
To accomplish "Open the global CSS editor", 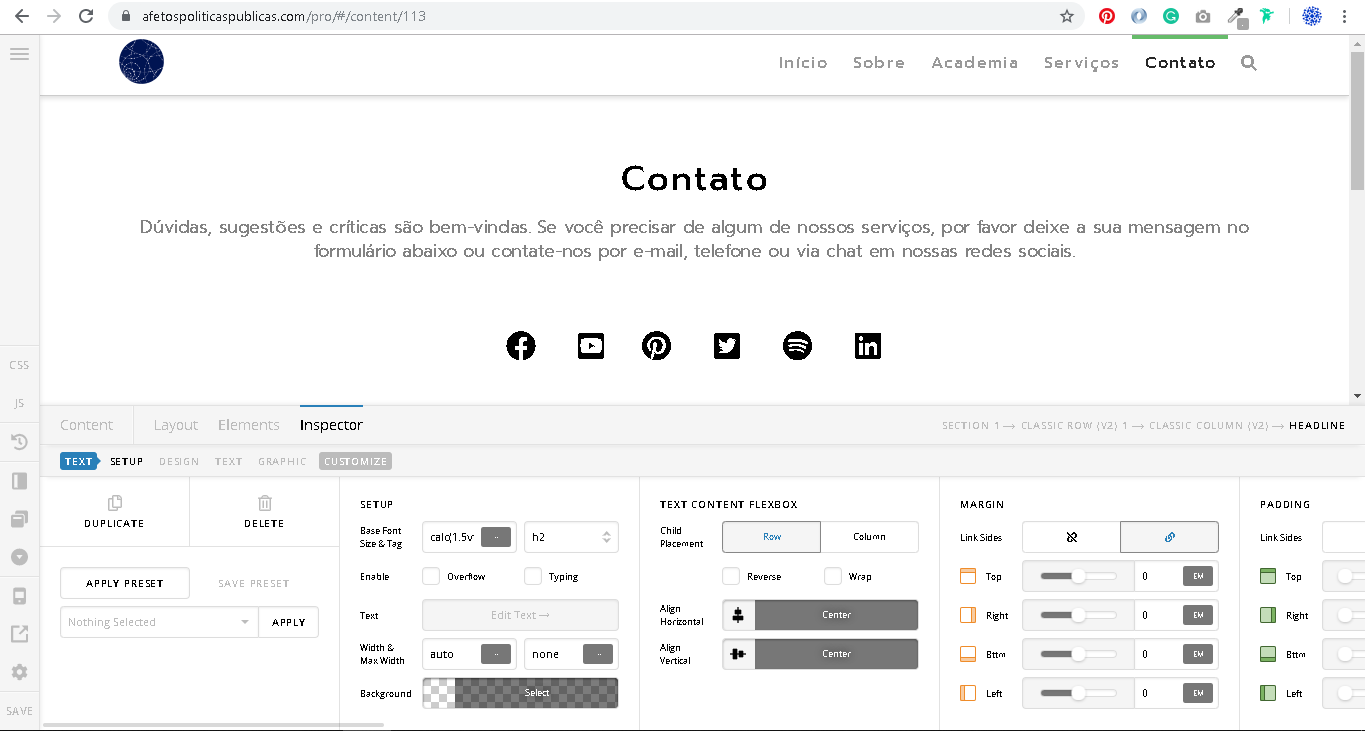I will pos(19,365).
